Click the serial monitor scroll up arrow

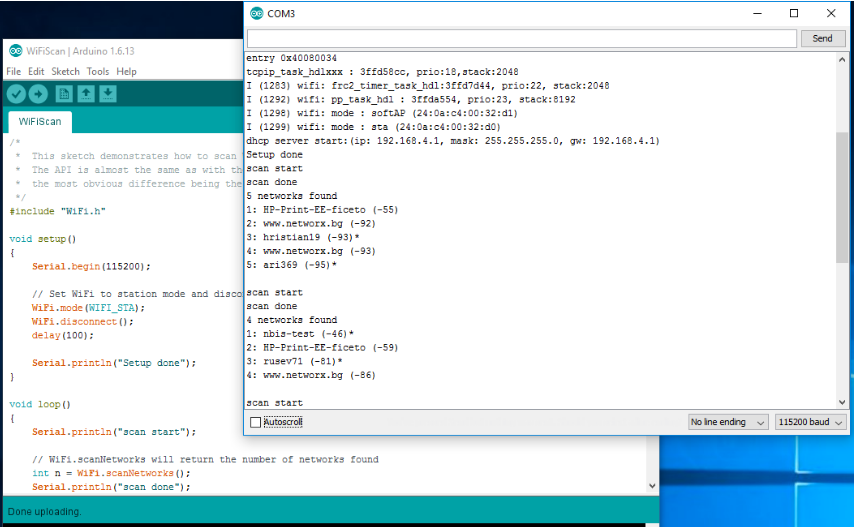(x=842, y=59)
